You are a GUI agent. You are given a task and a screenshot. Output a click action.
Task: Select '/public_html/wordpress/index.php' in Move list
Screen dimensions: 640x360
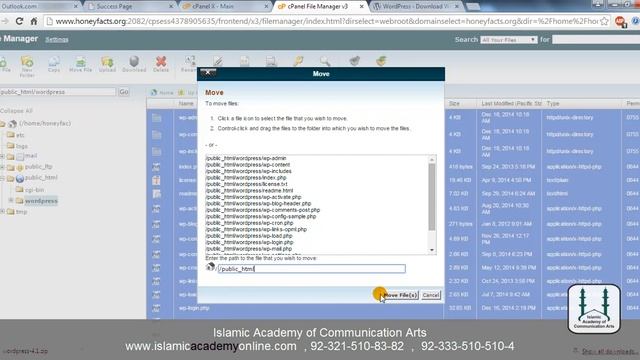[x=246, y=178]
